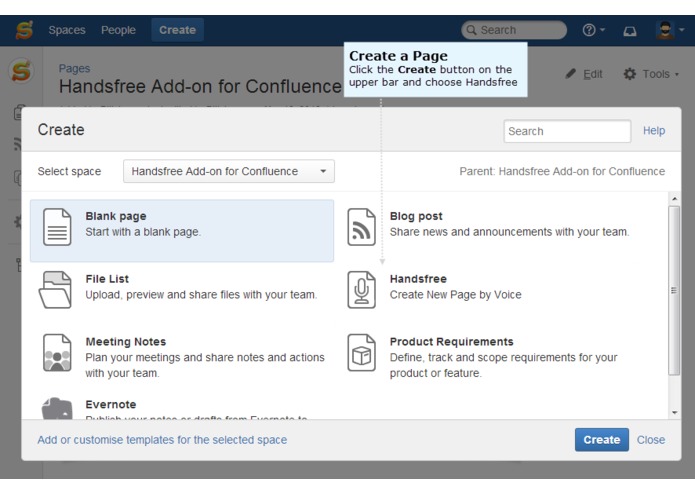695x494 pixels.
Task: Select the Blank page template
Action: click(182, 230)
